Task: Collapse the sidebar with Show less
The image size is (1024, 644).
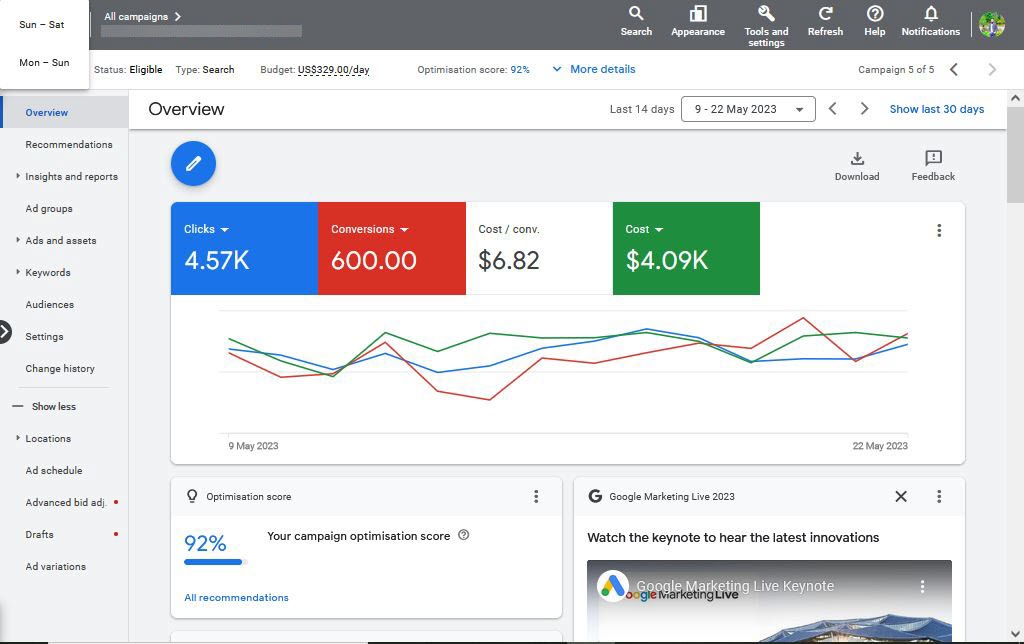Action: [44, 406]
